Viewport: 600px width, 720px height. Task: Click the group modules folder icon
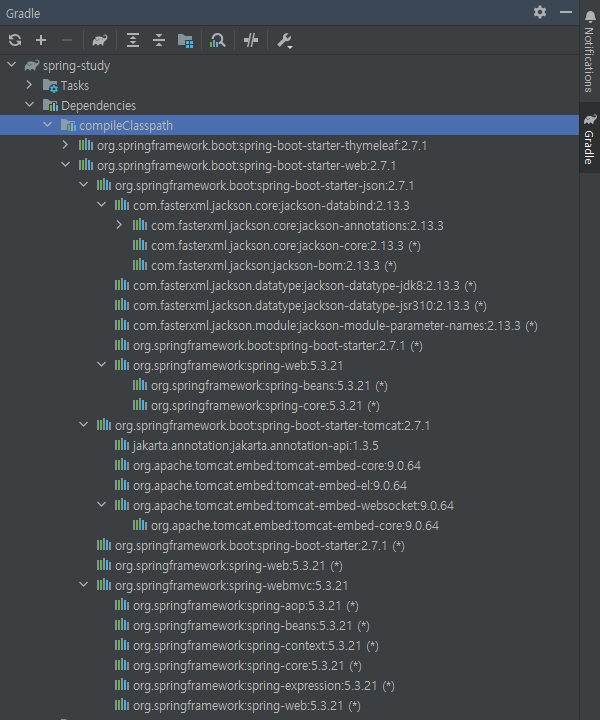[185, 40]
